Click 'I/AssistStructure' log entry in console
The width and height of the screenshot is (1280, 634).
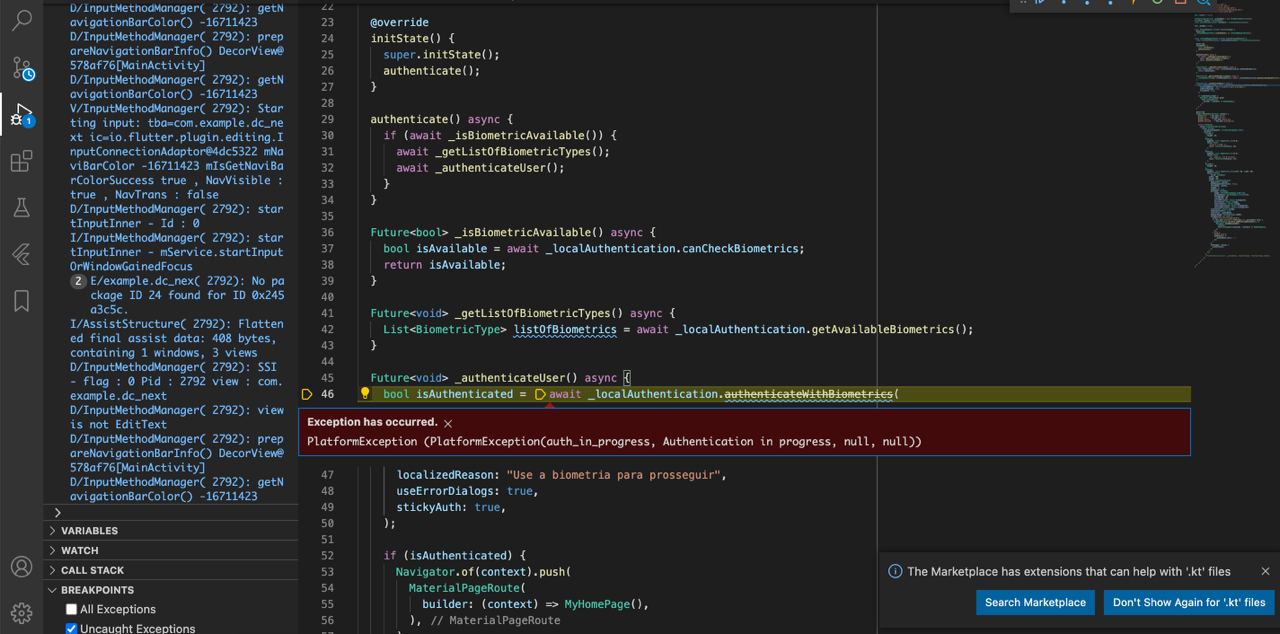(x=177, y=339)
